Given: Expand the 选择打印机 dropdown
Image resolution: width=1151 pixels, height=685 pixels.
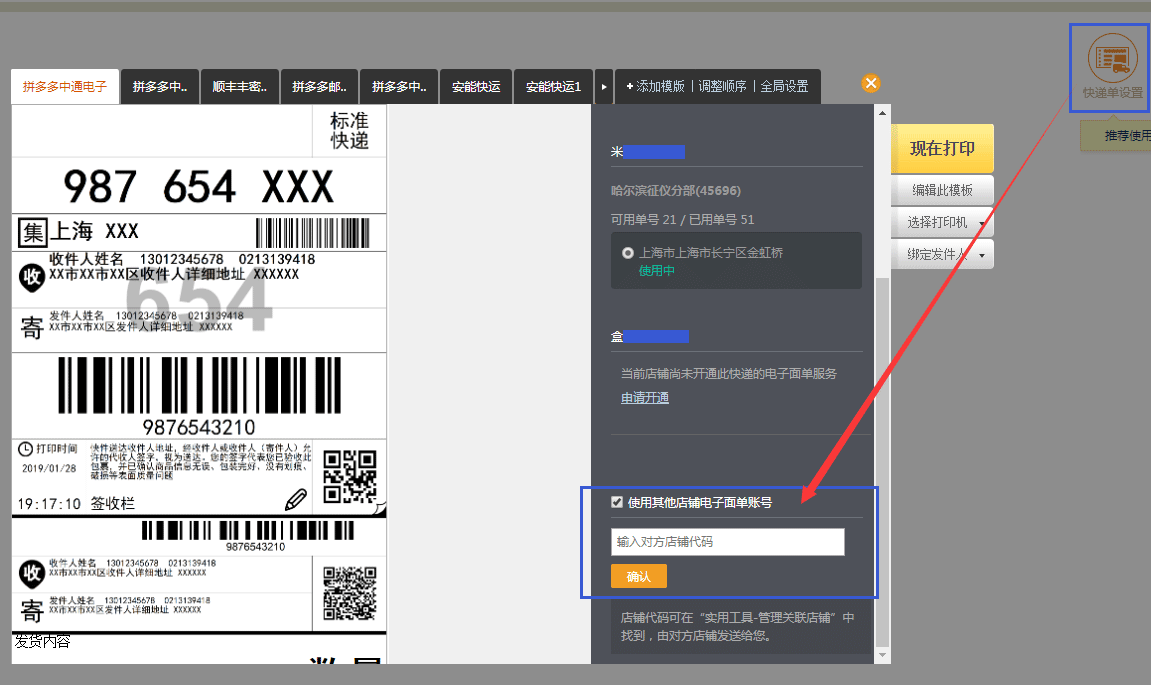Looking at the screenshot, I should [942, 222].
